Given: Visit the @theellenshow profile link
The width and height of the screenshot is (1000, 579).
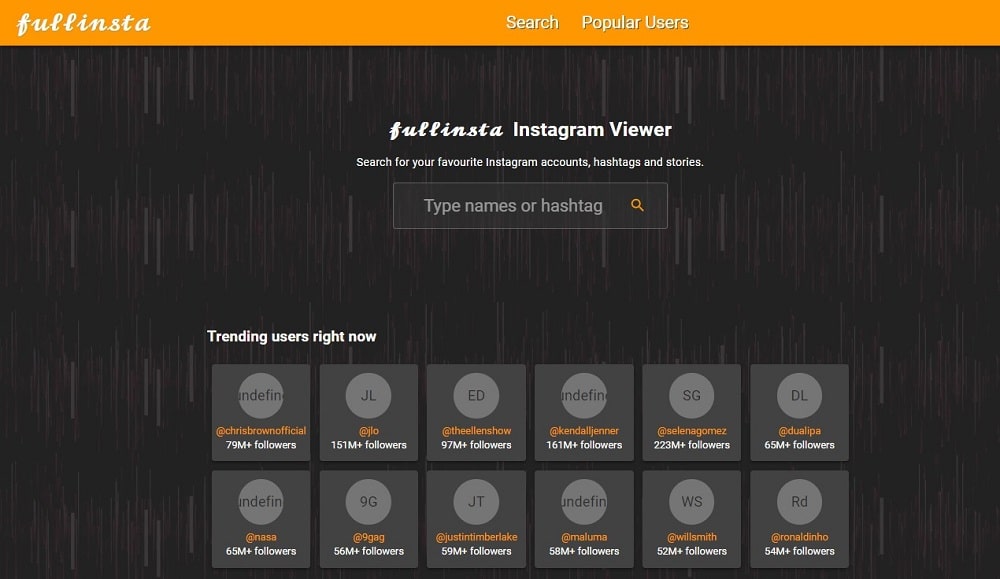Looking at the screenshot, I should click(x=476, y=431).
